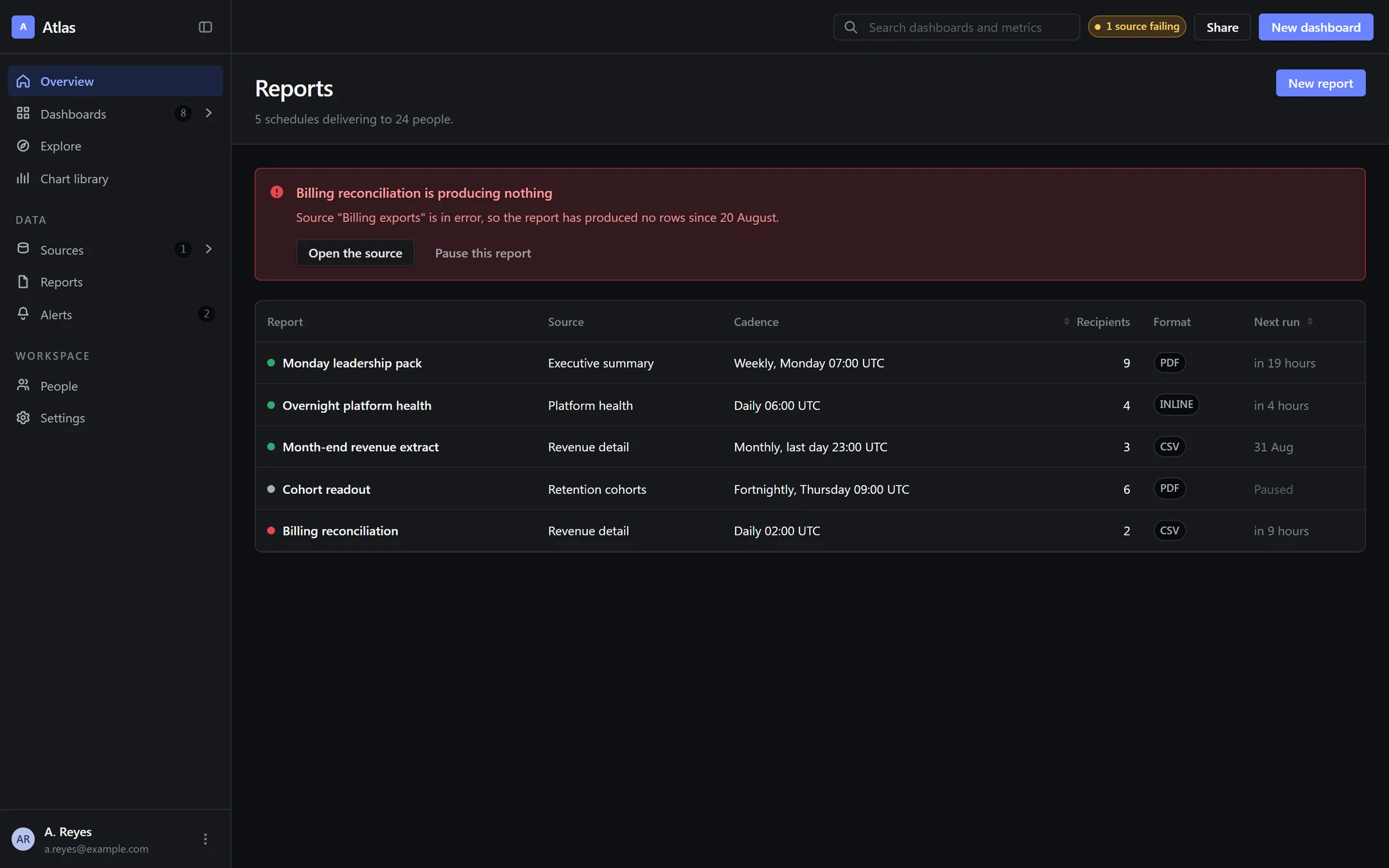Click the search magnifier icon
Screen dimensions: 1389x868
(x=851, y=27)
